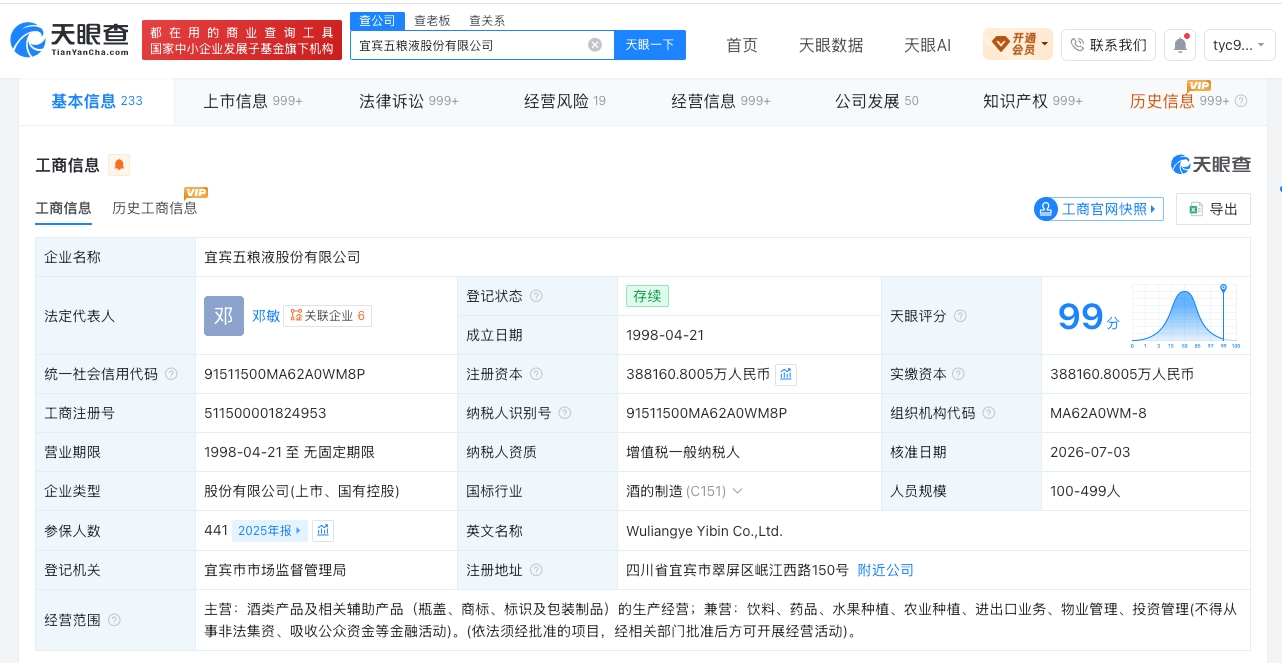Click the orange alert bell beside 工商信息 heading

click(x=119, y=165)
